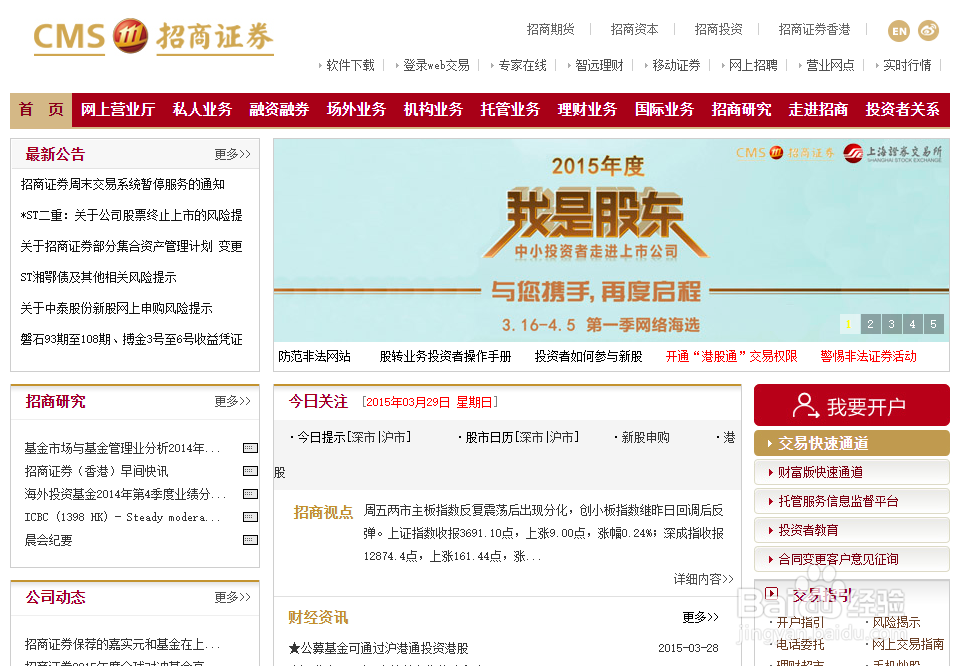Open the 登录web交易 link
This screenshot has width=960, height=666.
coord(436,65)
